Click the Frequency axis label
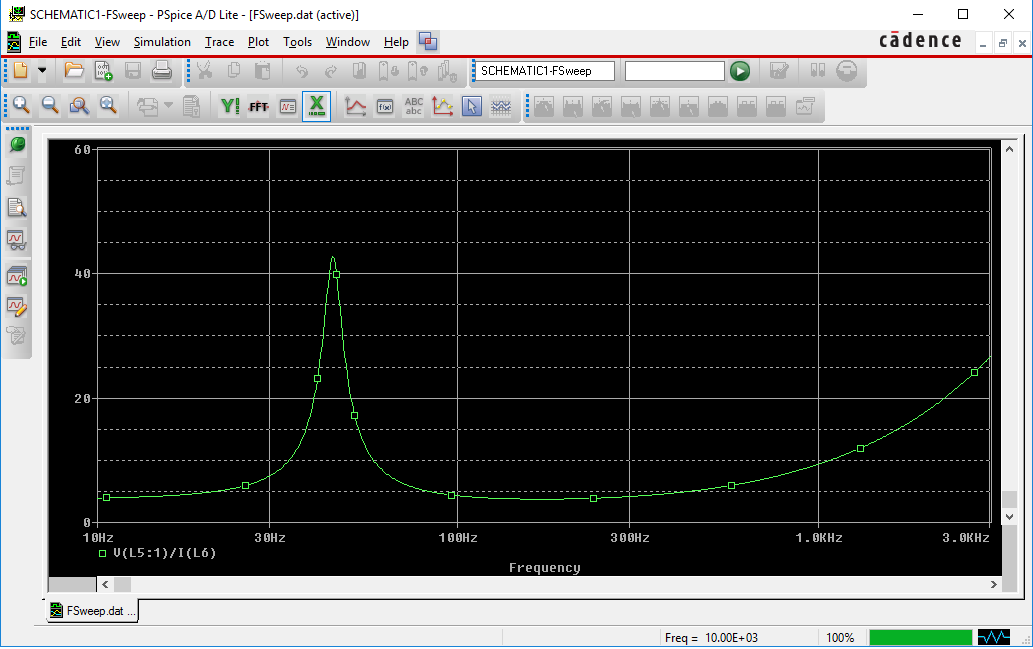This screenshot has height=649, width=1033. click(544, 567)
